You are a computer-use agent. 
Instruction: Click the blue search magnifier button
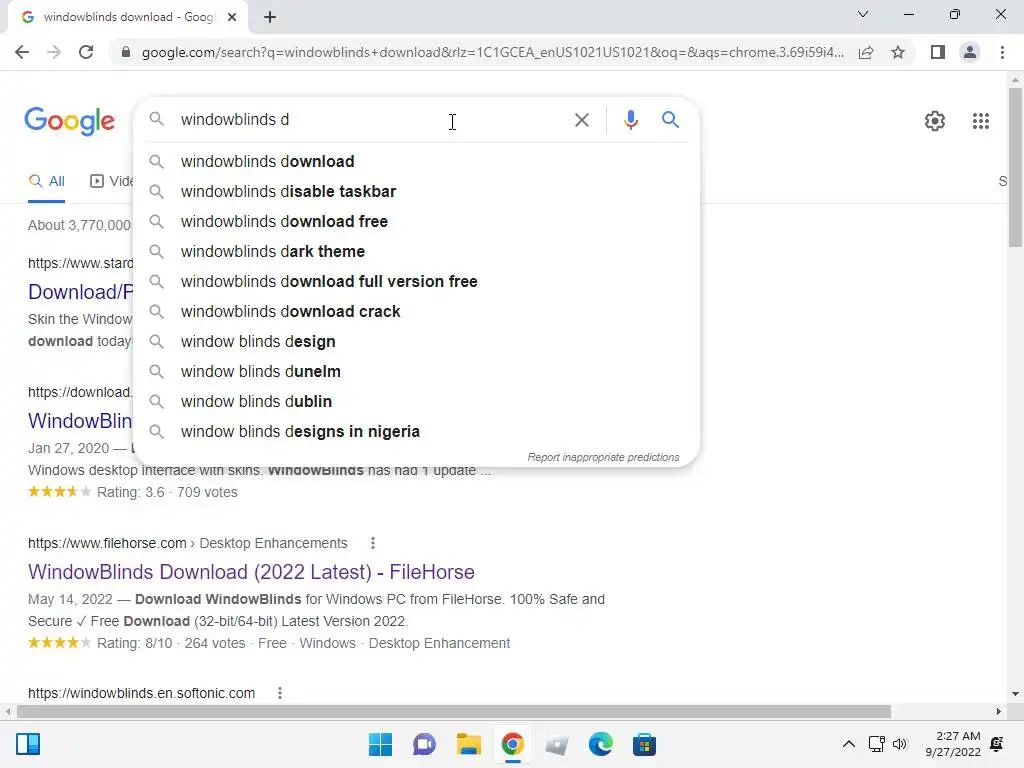(x=670, y=120)
